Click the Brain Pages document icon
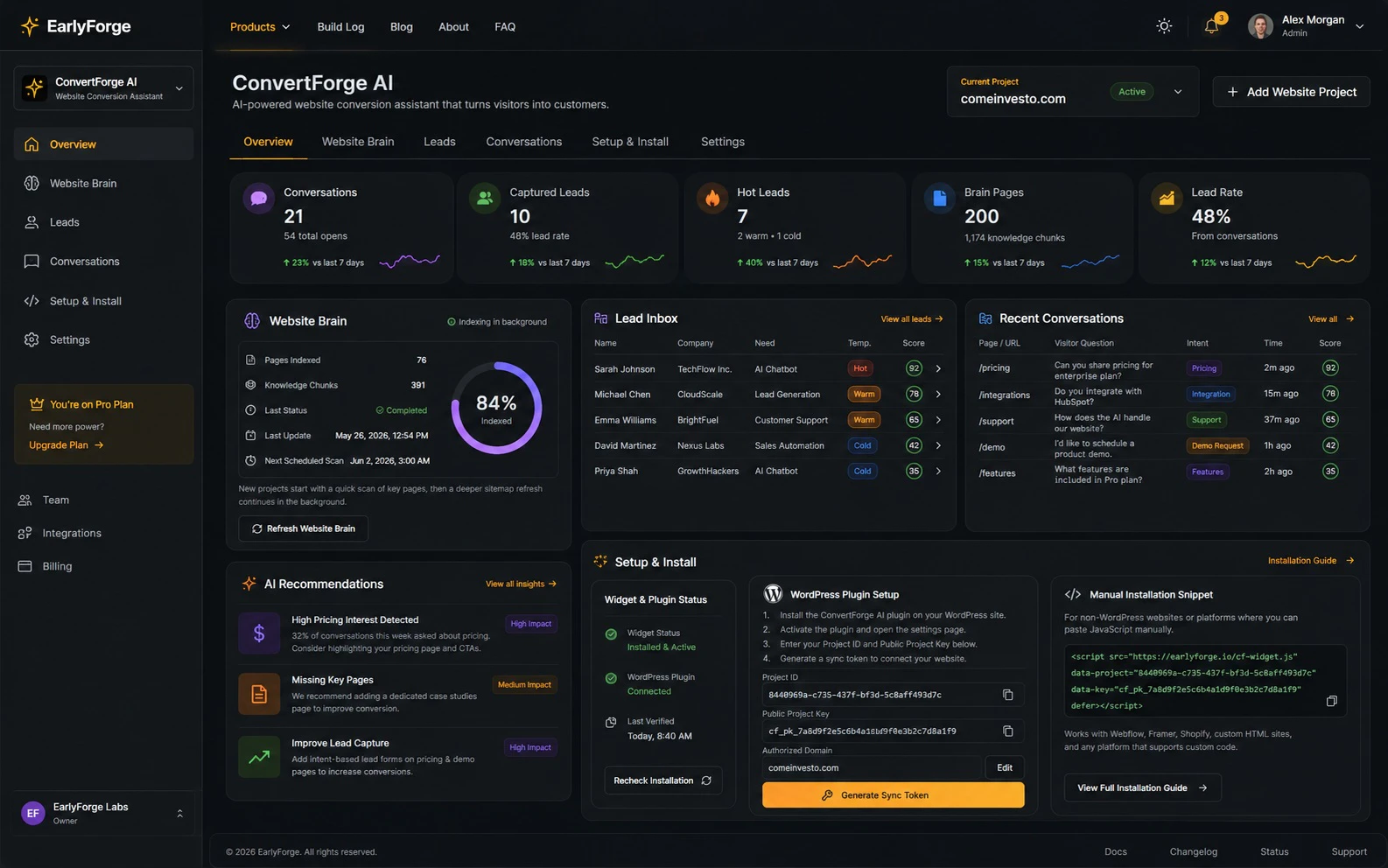The height and width of the screenshot is (868, 1388). 940,199
